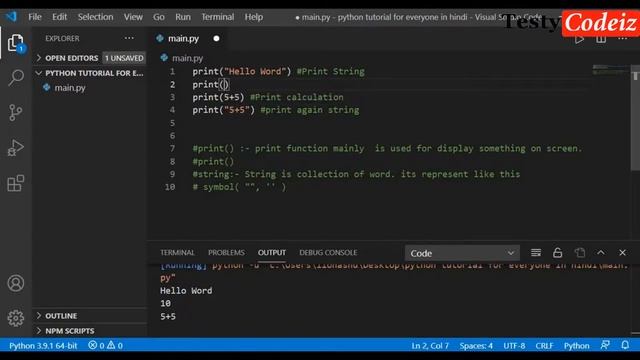Screen dimensions: 640x360
Task: Open the Selection menu
Action: 96,17
